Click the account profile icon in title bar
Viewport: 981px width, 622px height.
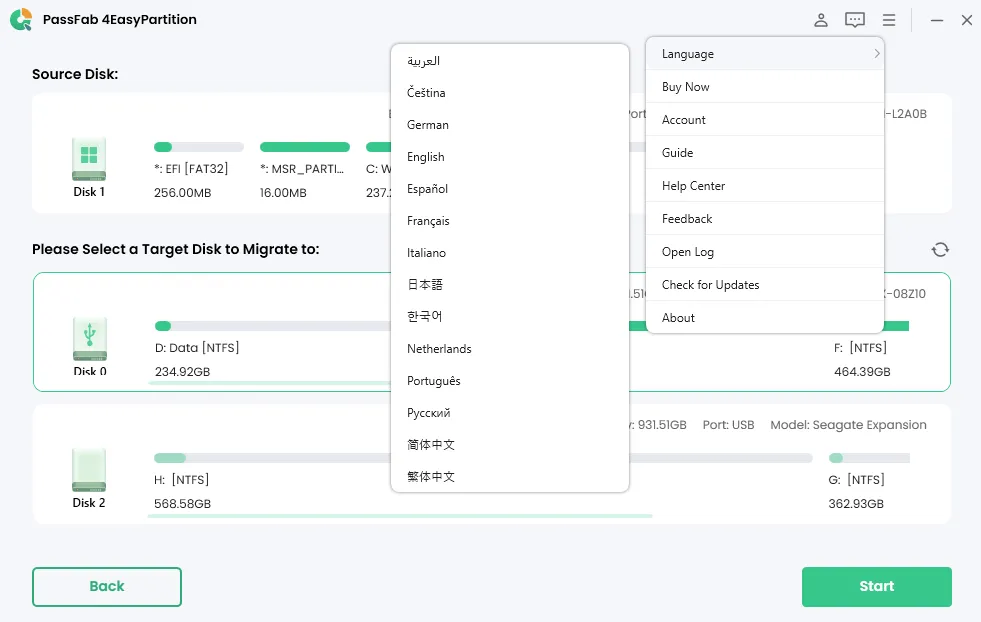coord(821,20)
